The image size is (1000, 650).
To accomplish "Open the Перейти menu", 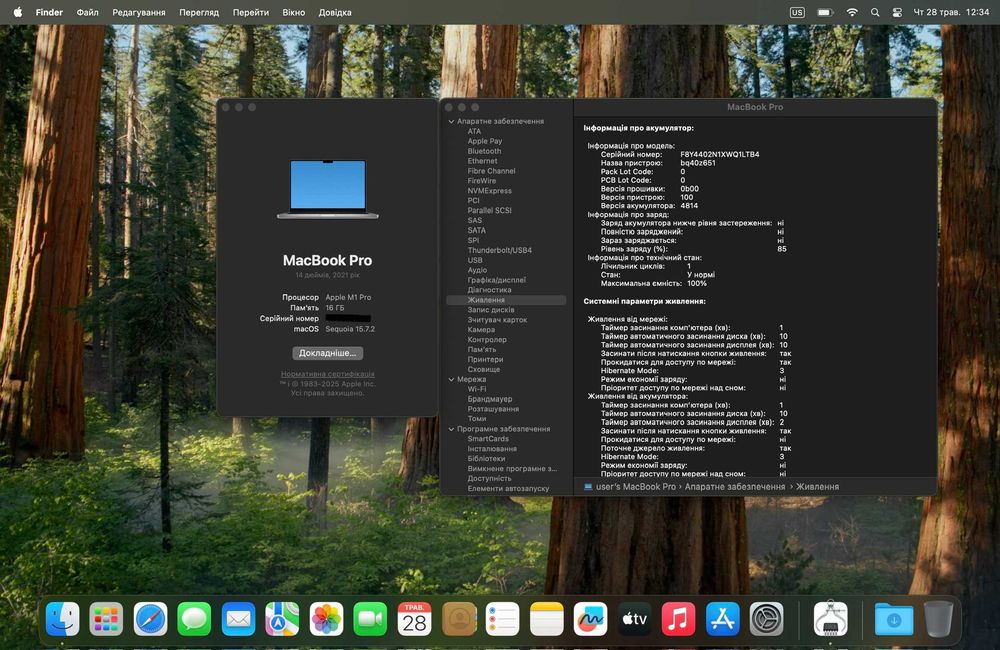I will (251, 12).
